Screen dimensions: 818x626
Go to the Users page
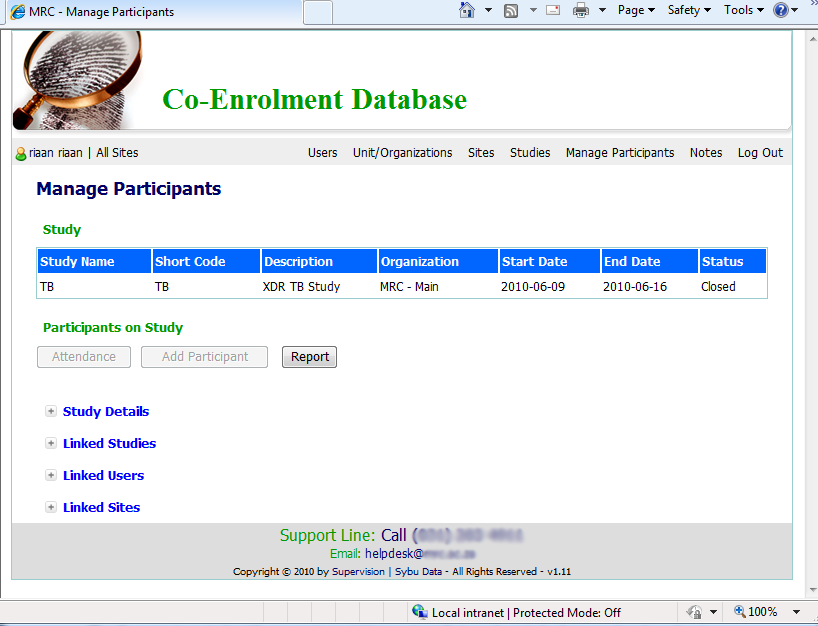point(322,153)
